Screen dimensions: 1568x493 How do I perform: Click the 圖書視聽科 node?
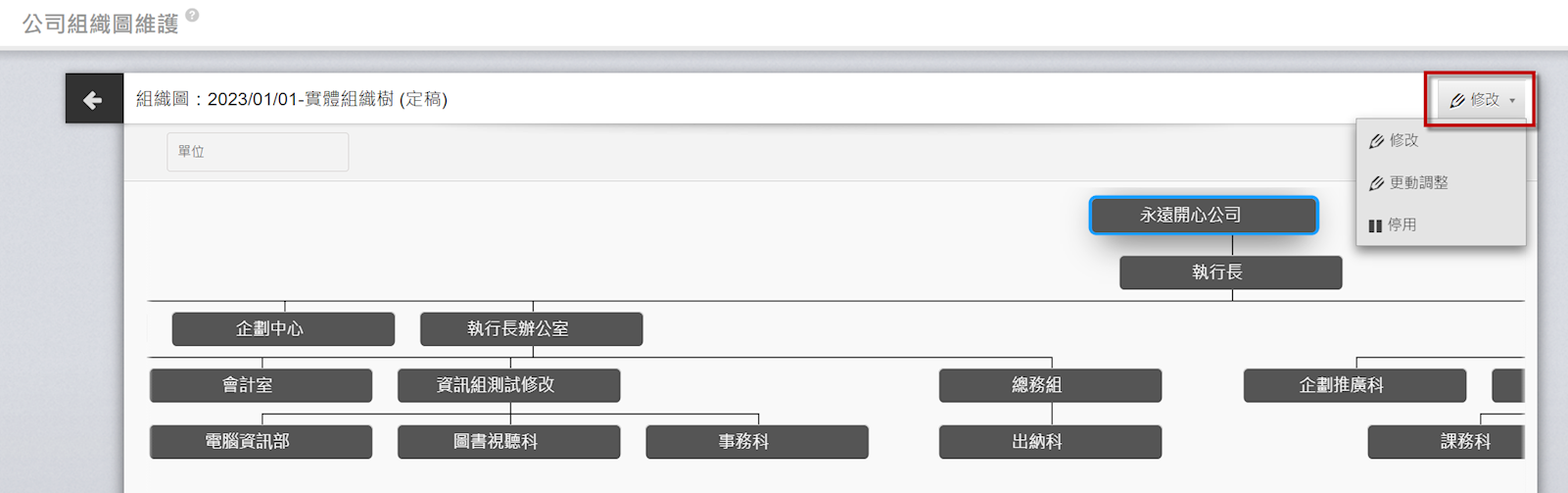(508, 442)
